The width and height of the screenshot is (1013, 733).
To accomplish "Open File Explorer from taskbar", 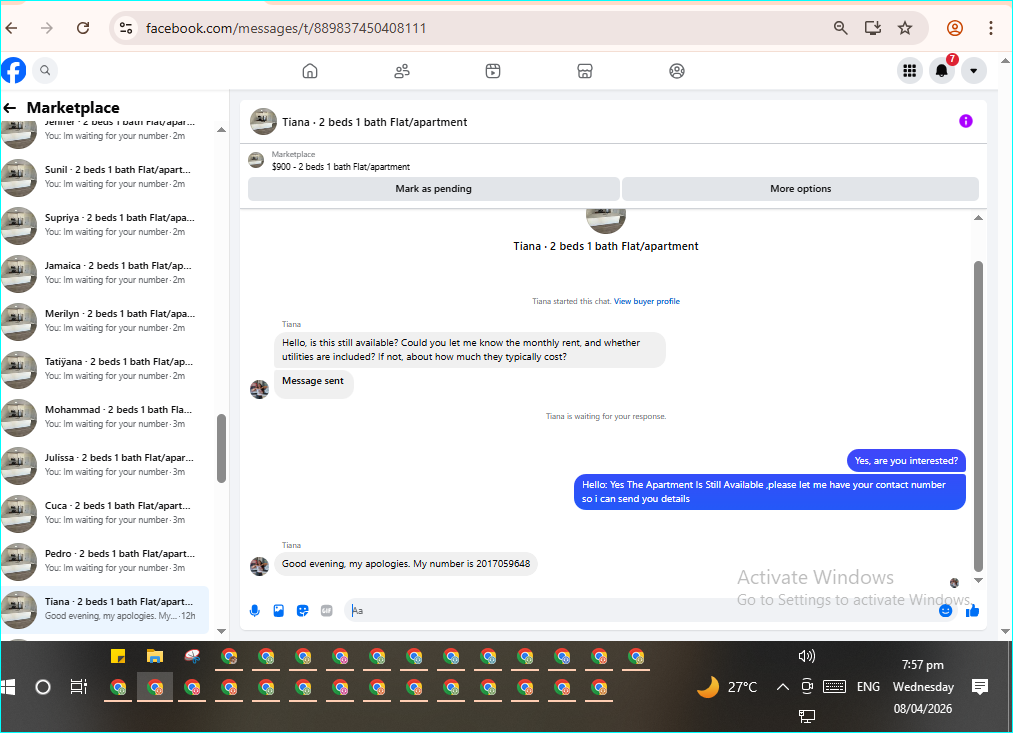I will (x=154, y=657).
